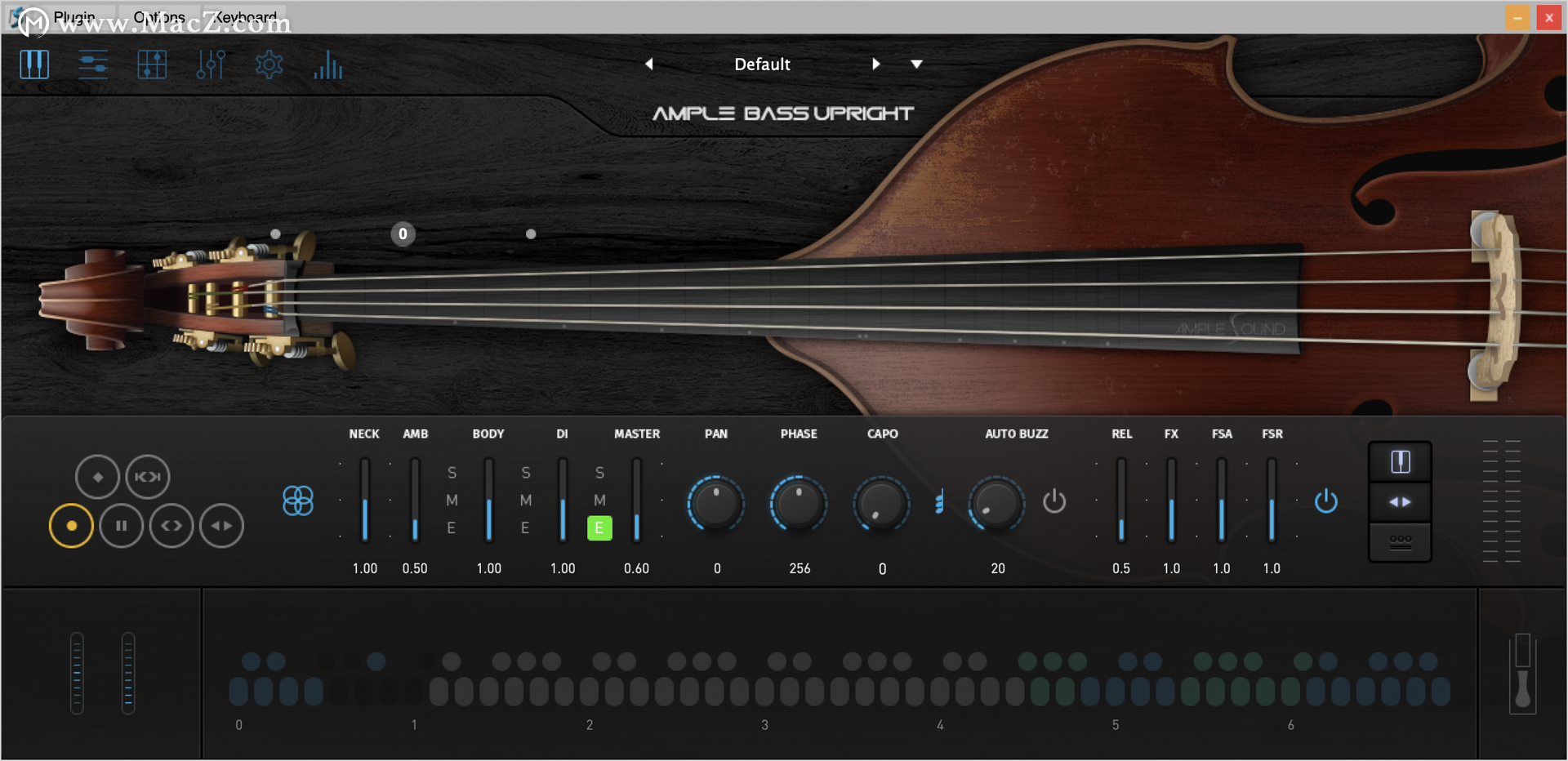
Task: Click the CAPO knob
Action: tap(881, 503)
